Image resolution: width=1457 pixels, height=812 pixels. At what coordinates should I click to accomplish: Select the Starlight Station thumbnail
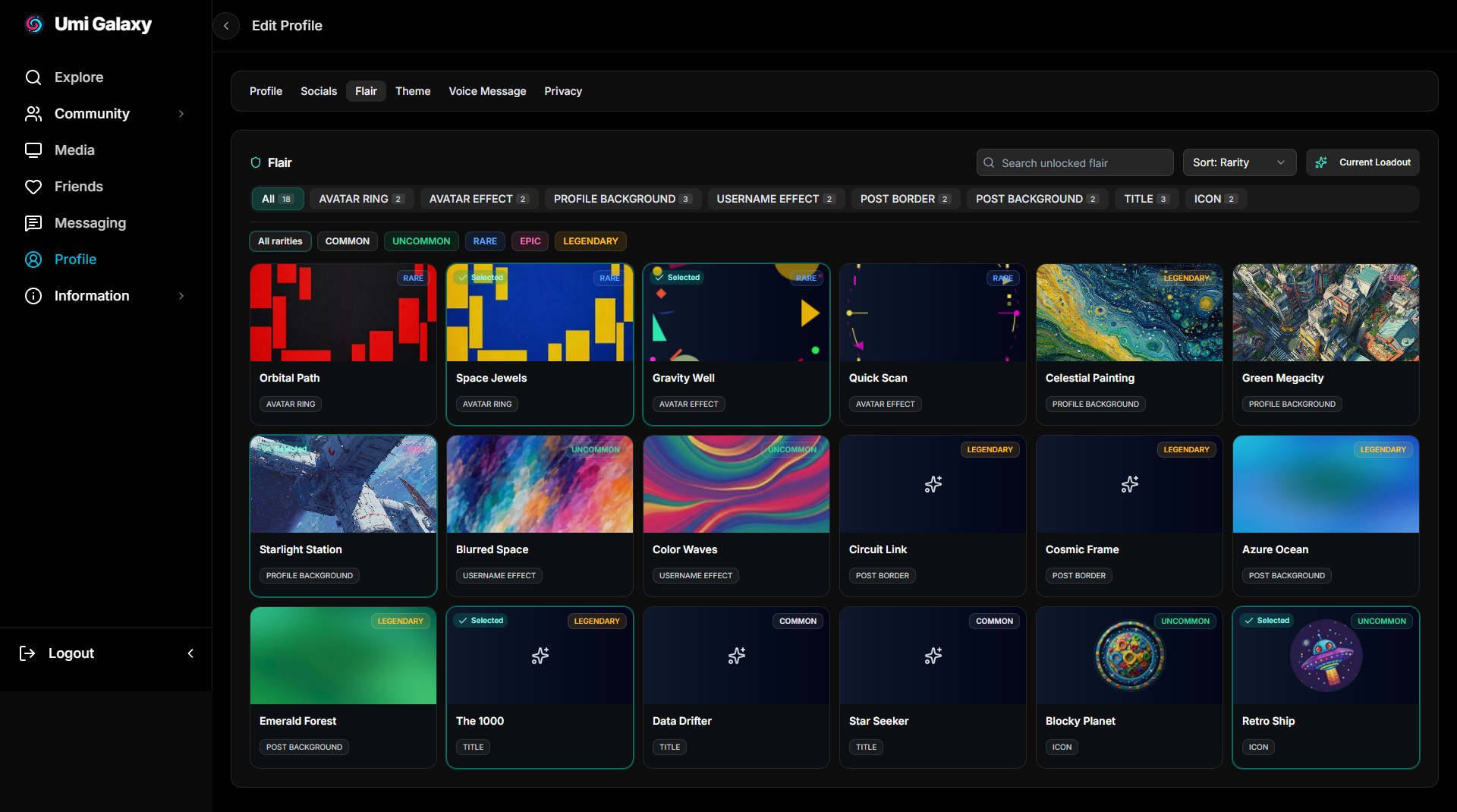point(343,484)
